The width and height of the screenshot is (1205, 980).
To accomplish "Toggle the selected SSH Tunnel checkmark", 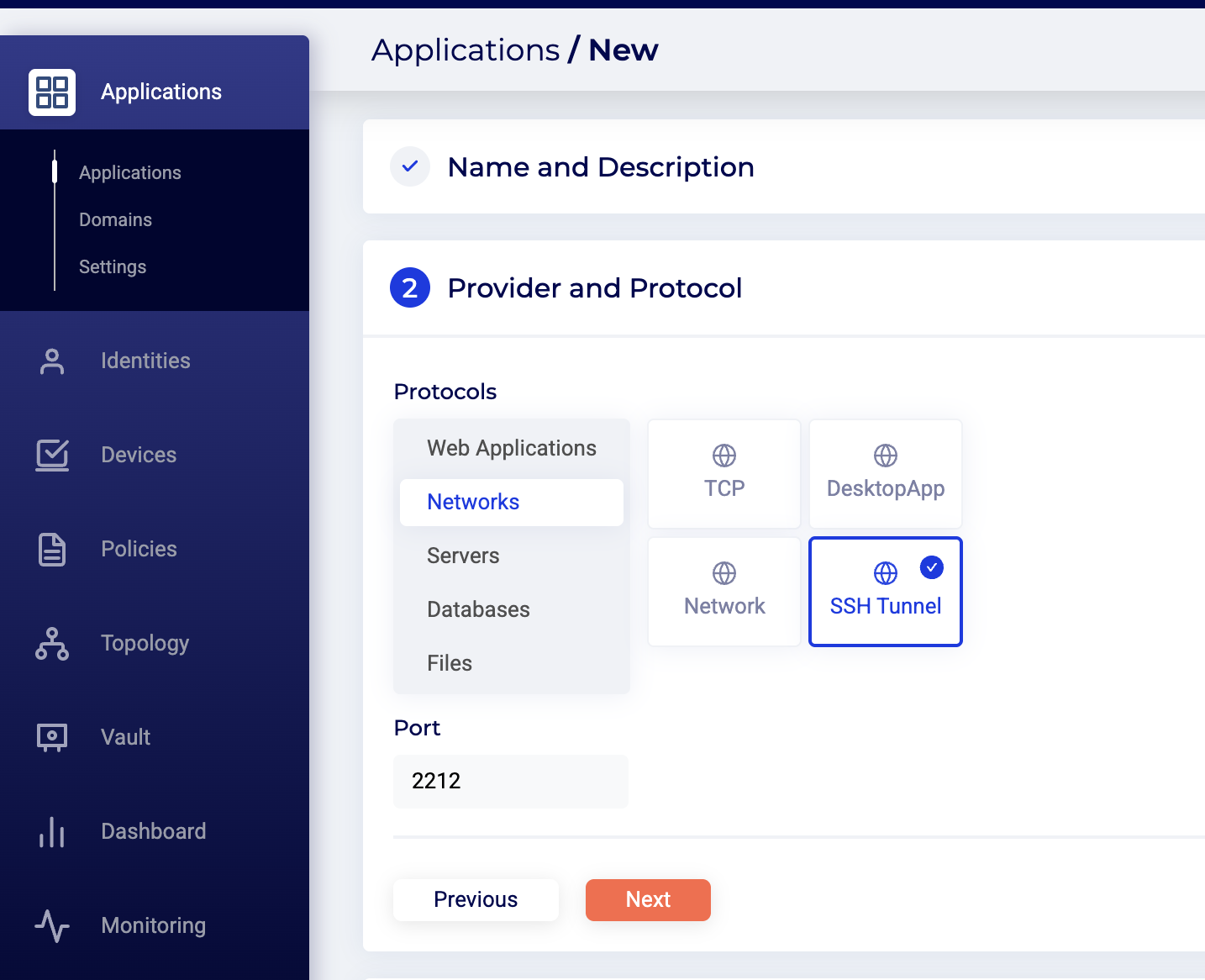I will [x=931, y=568].
